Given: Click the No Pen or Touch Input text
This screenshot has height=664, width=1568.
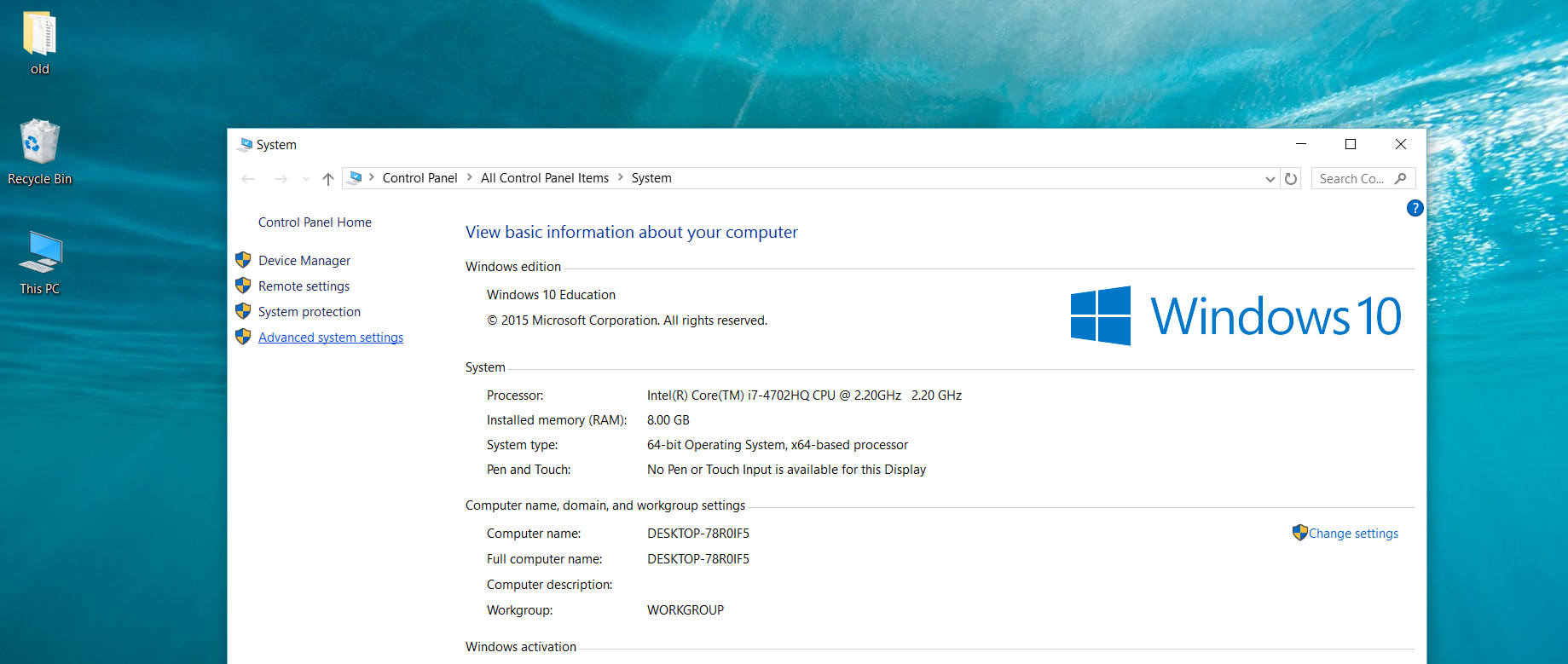Looking at the screenshot, I should (786, 470).
